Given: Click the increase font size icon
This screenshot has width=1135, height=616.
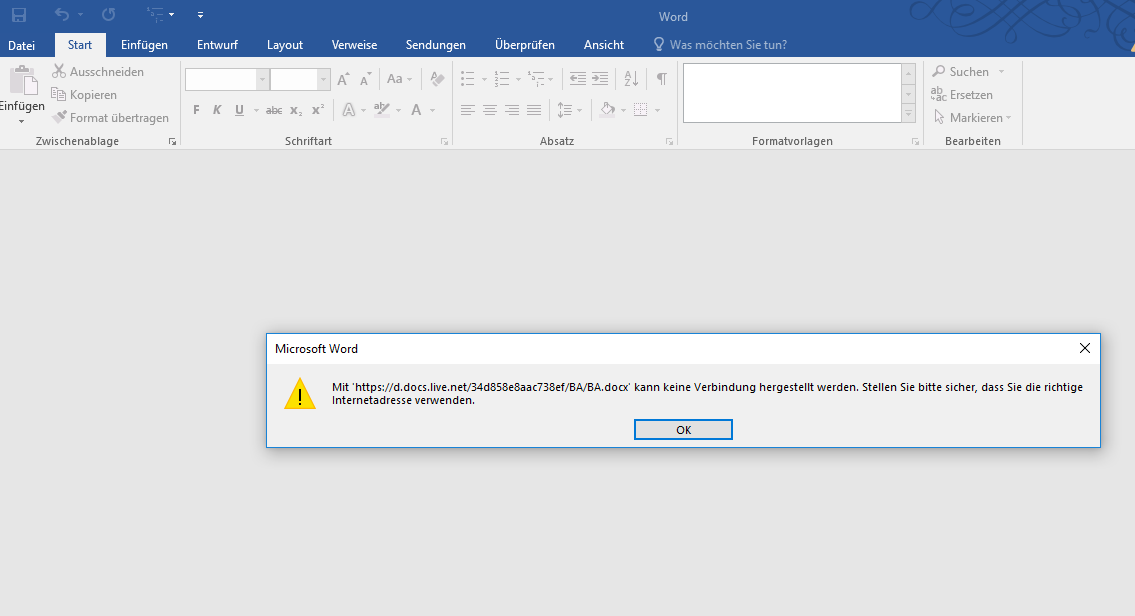Looking at the screenshot, I should click(x=343, y=79).
